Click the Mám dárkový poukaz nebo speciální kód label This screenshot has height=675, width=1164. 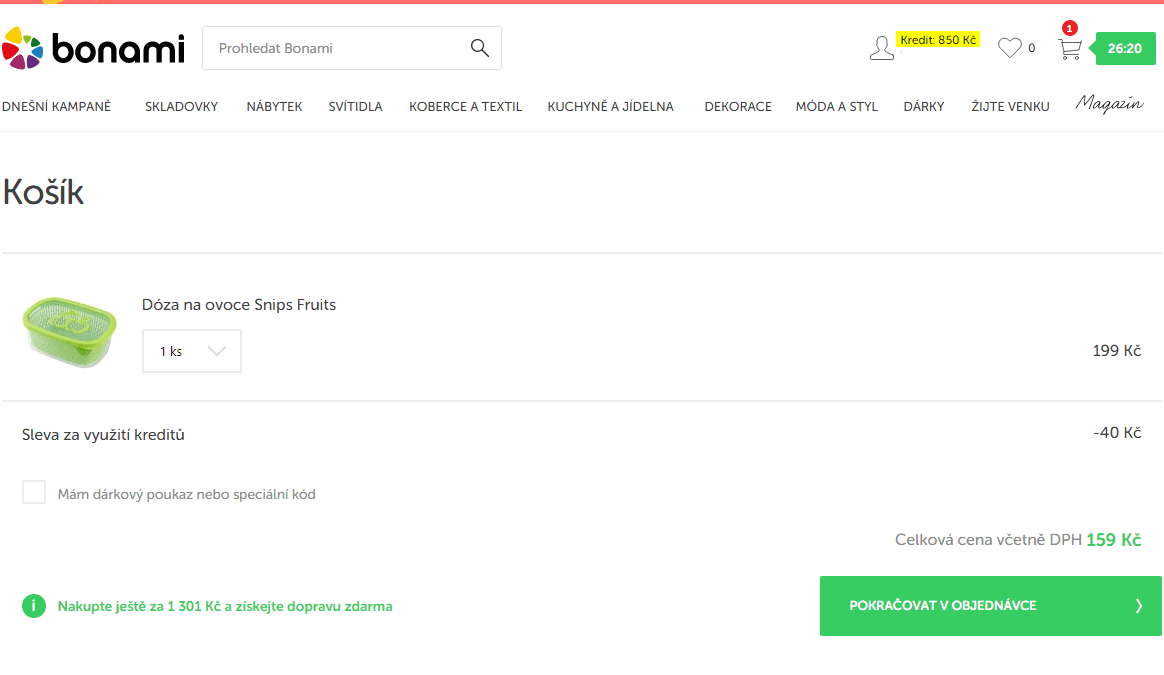tap(186, 495)
